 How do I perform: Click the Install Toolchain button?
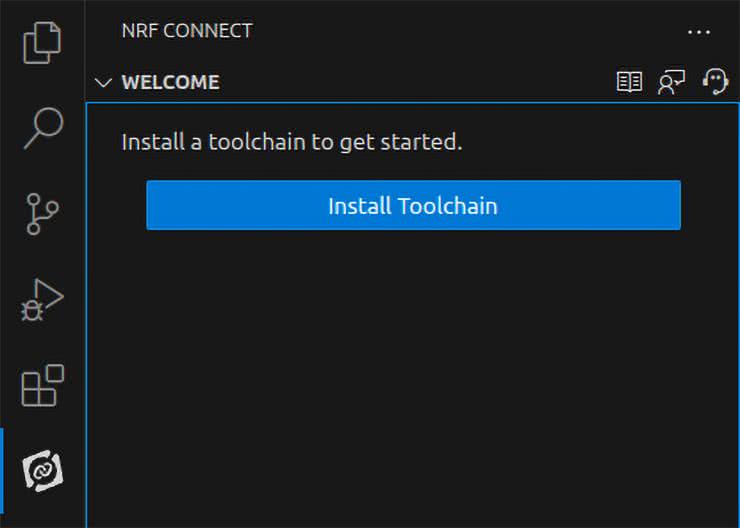(413, 206)
